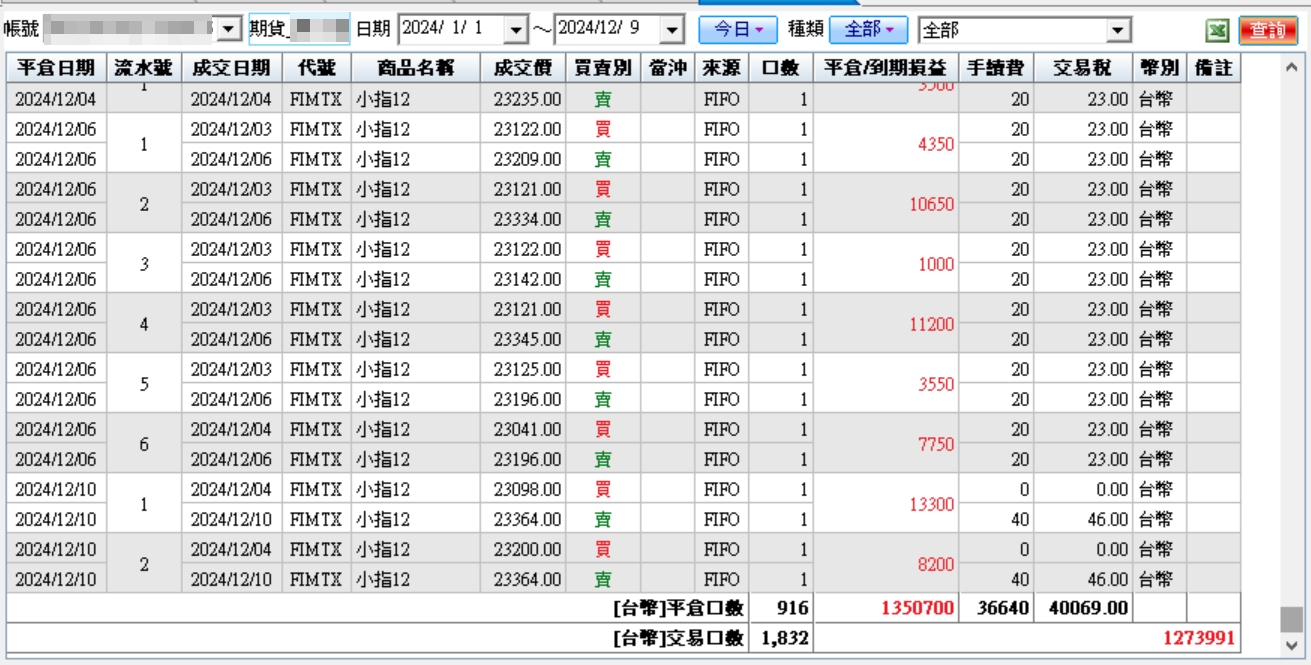Click the 期貨 account type field
Viewport: 1311px width, 665px height.
pyautogui.click(x=299, y=29)
